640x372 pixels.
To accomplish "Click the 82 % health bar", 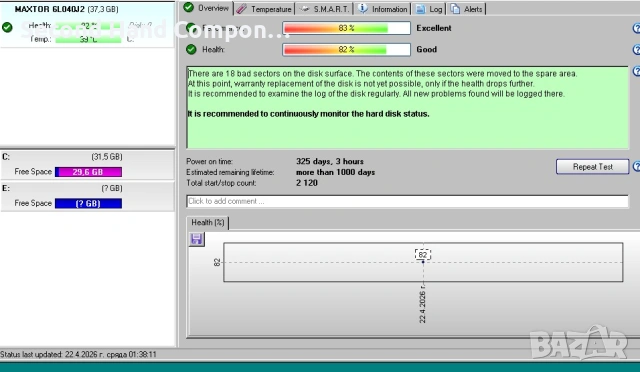I will 346,49.
